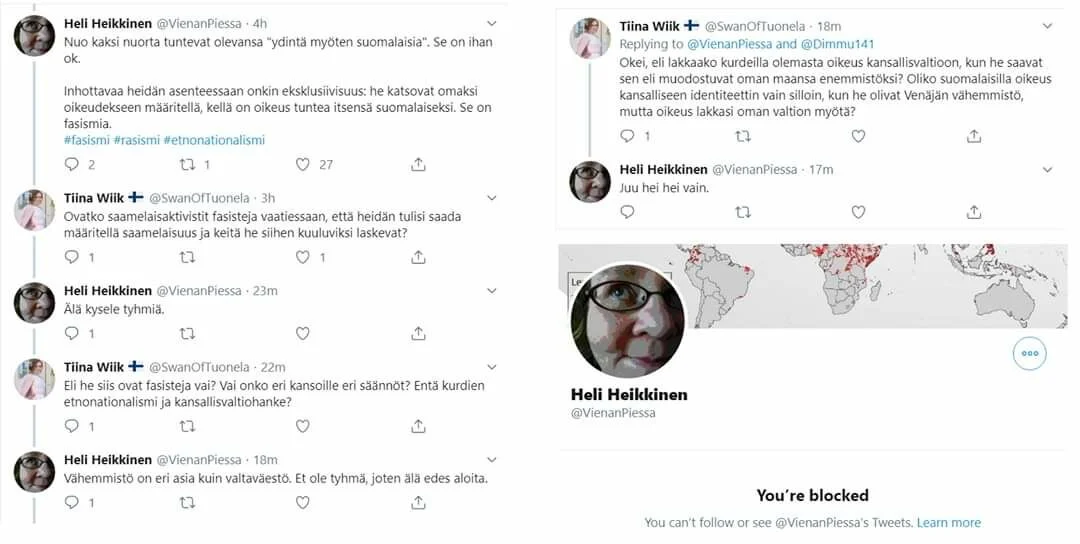Reply to the 'Vähemmistö on eri asia' tweet

click(x=72, y=503)
